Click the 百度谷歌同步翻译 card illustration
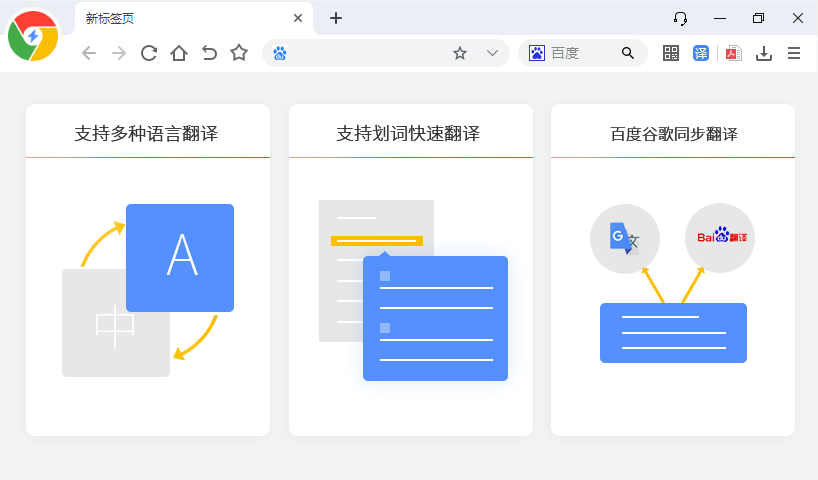 [673, 285]
